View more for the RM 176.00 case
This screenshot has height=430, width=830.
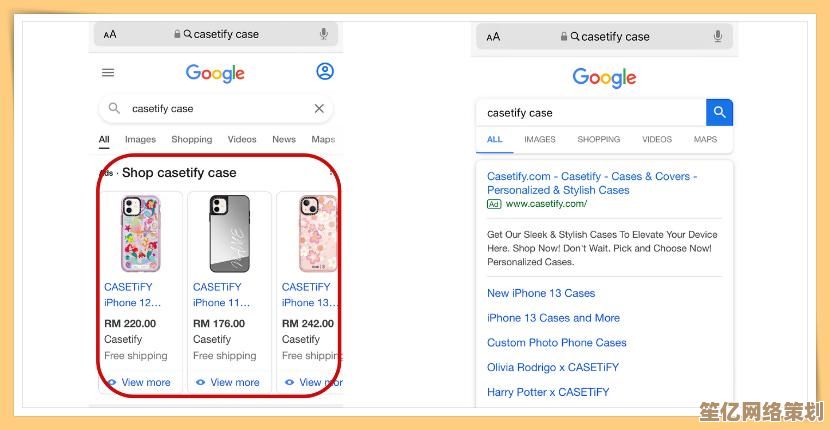coord(228,382)
